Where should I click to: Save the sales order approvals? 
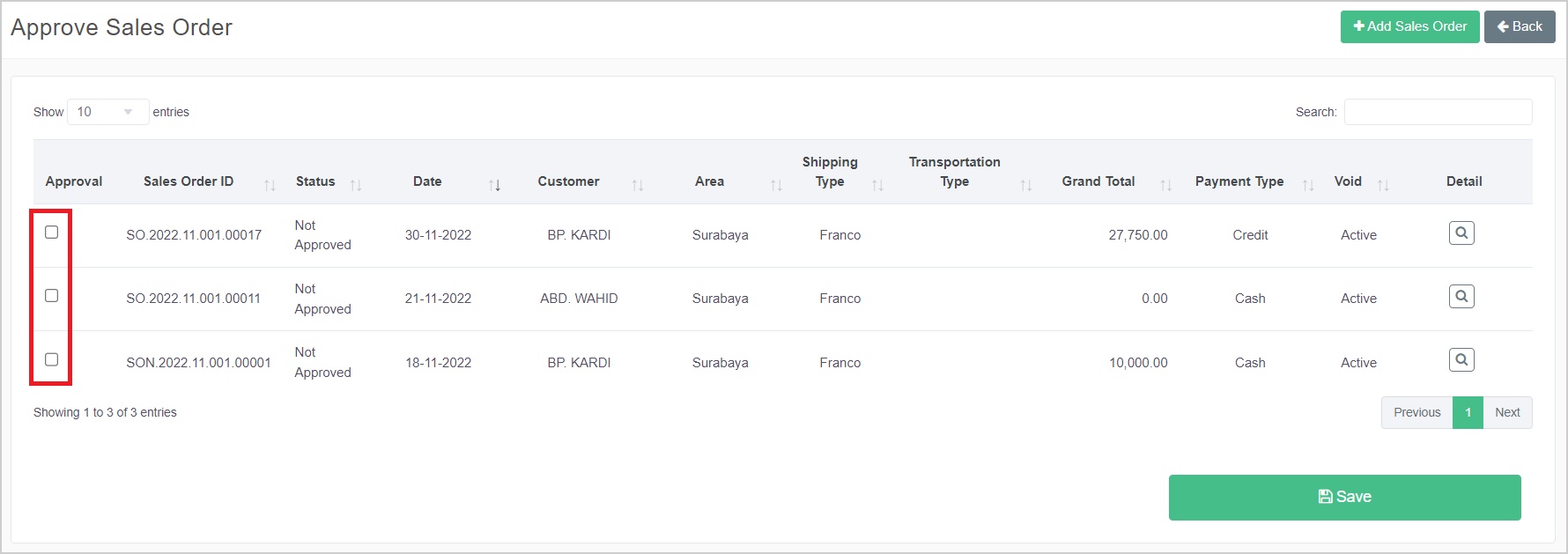pos(1344,498)
